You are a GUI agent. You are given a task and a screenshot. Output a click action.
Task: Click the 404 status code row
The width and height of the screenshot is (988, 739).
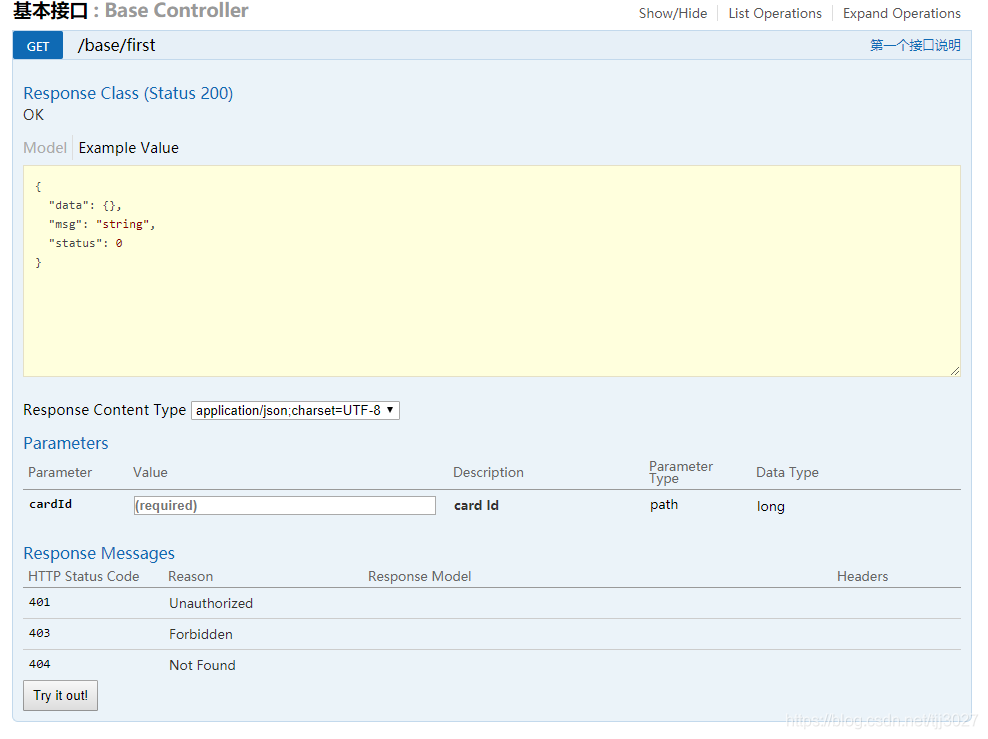pos(491,665)
